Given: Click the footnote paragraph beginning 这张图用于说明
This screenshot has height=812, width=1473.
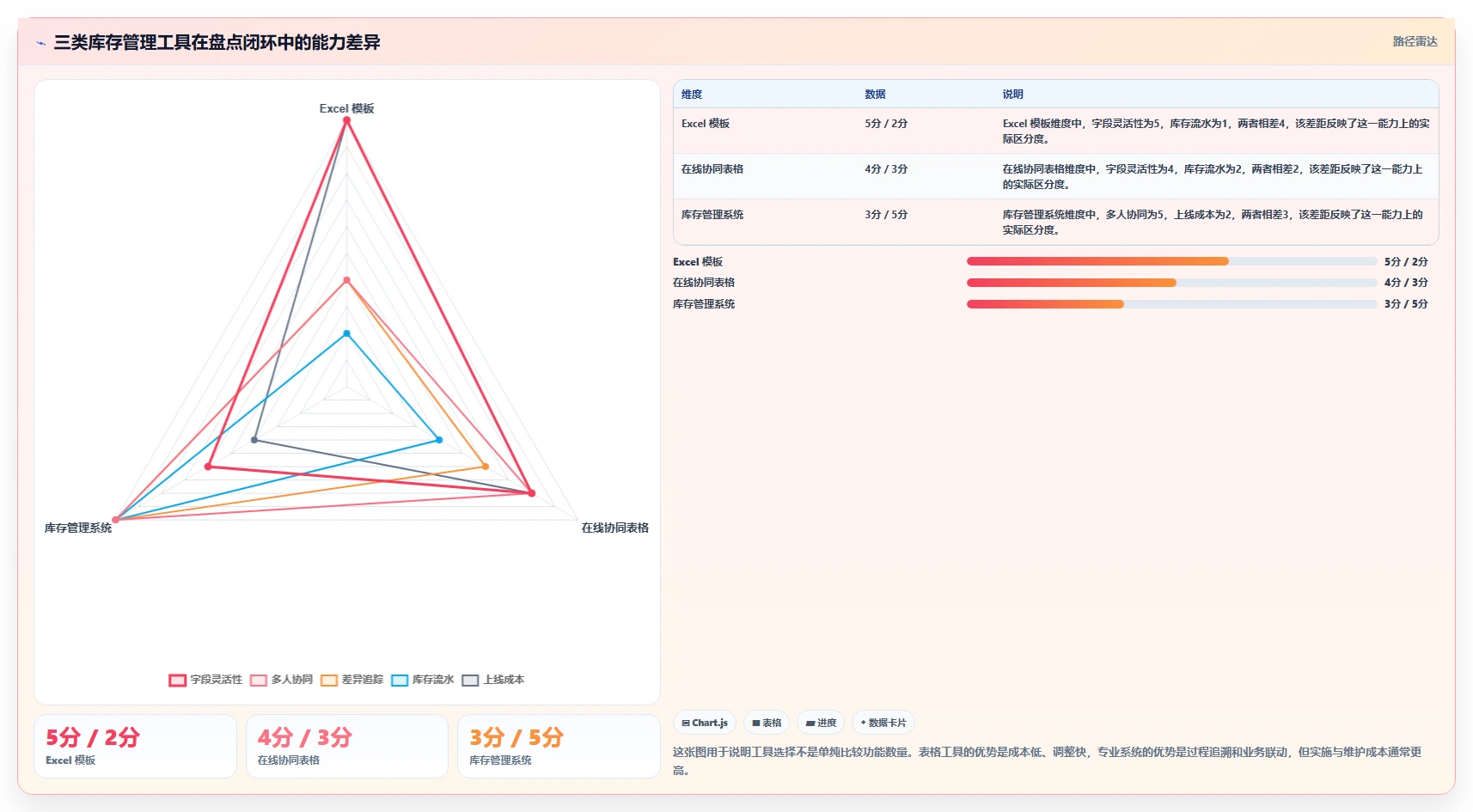Looking at the screenshot, I should click(1047, 761).
